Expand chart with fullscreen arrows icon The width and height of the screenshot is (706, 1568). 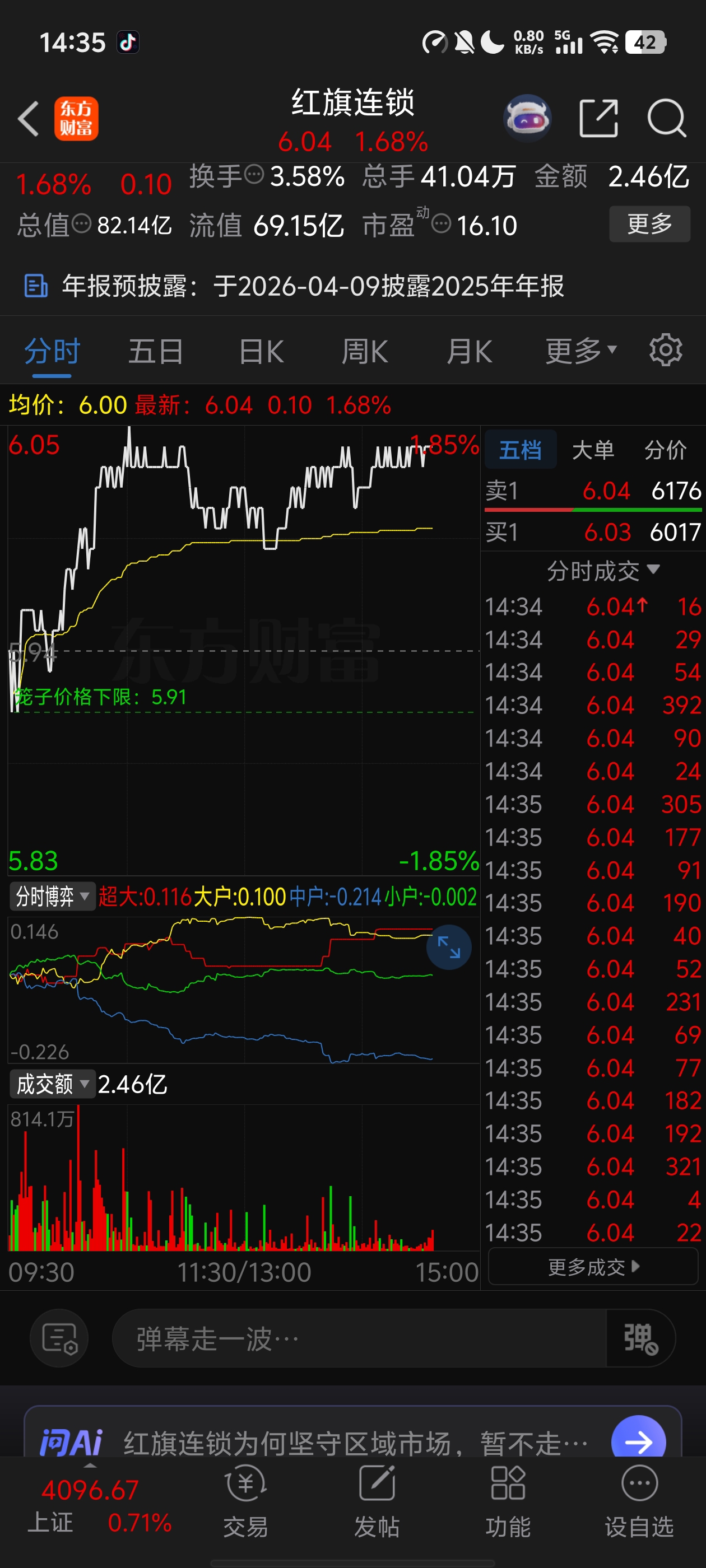[449, 947]
